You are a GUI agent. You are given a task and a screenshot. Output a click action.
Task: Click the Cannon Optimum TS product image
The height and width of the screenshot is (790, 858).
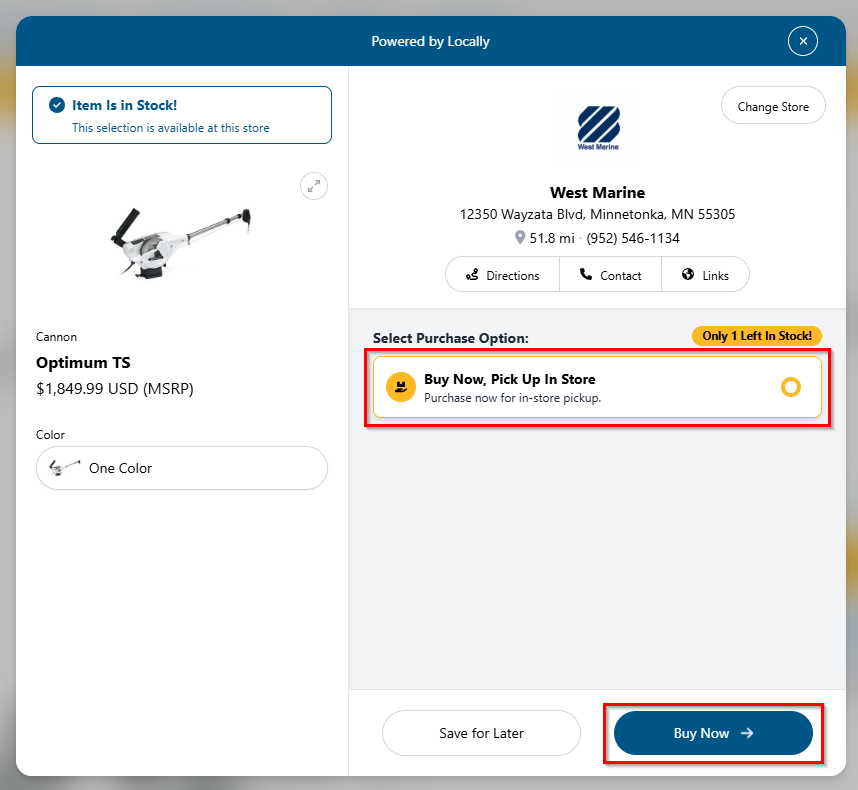pos(181,242)
